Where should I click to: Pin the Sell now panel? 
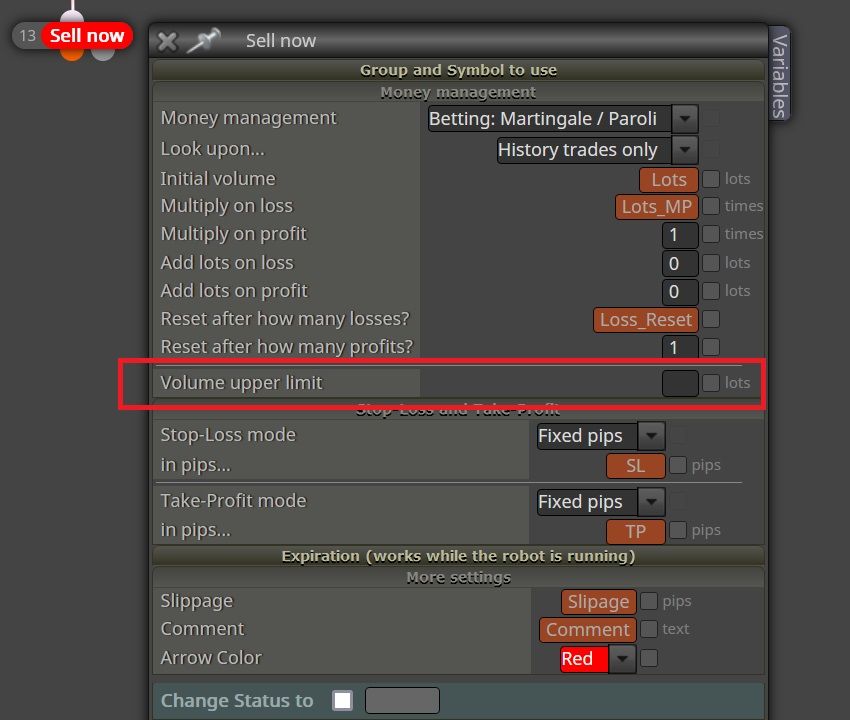click(x=203, y=40)
